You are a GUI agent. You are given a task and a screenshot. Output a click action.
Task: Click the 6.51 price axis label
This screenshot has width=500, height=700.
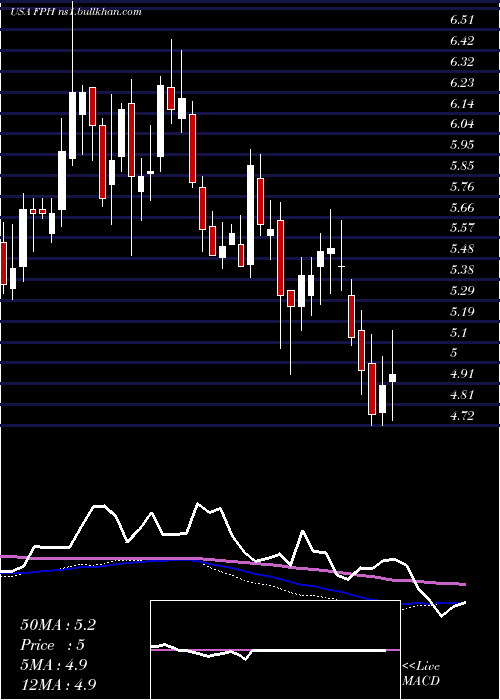pyautogui.click(x=462, y=20)
